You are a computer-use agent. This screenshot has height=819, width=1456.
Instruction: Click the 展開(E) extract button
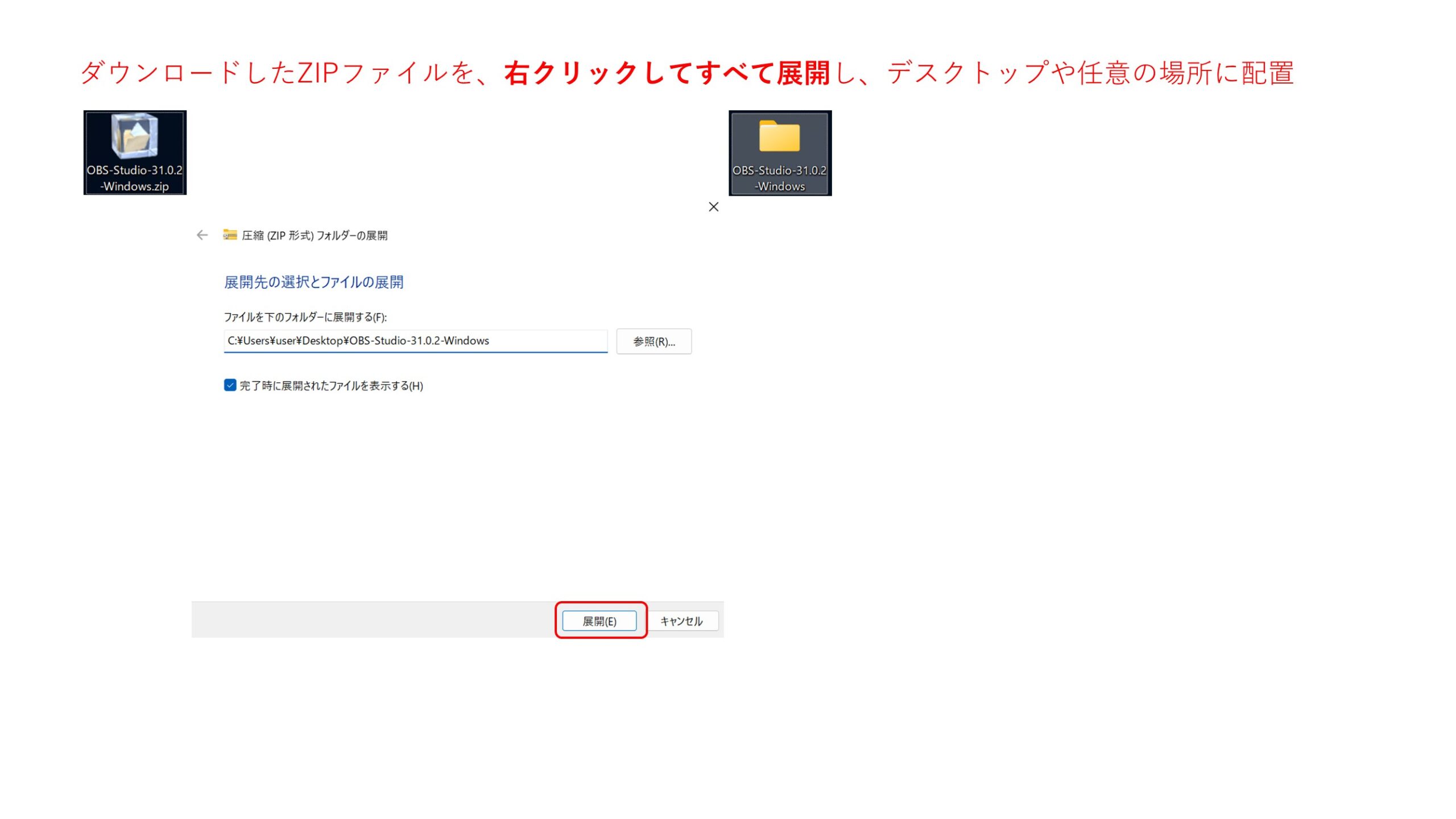tap(599, 621)
